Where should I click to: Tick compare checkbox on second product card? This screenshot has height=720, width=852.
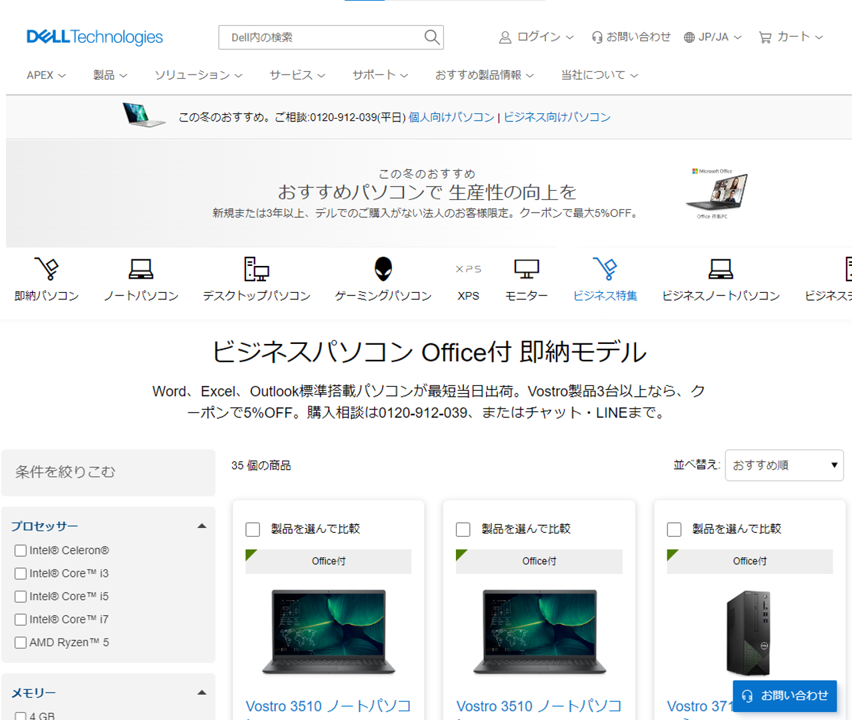[x=463, y=529]
